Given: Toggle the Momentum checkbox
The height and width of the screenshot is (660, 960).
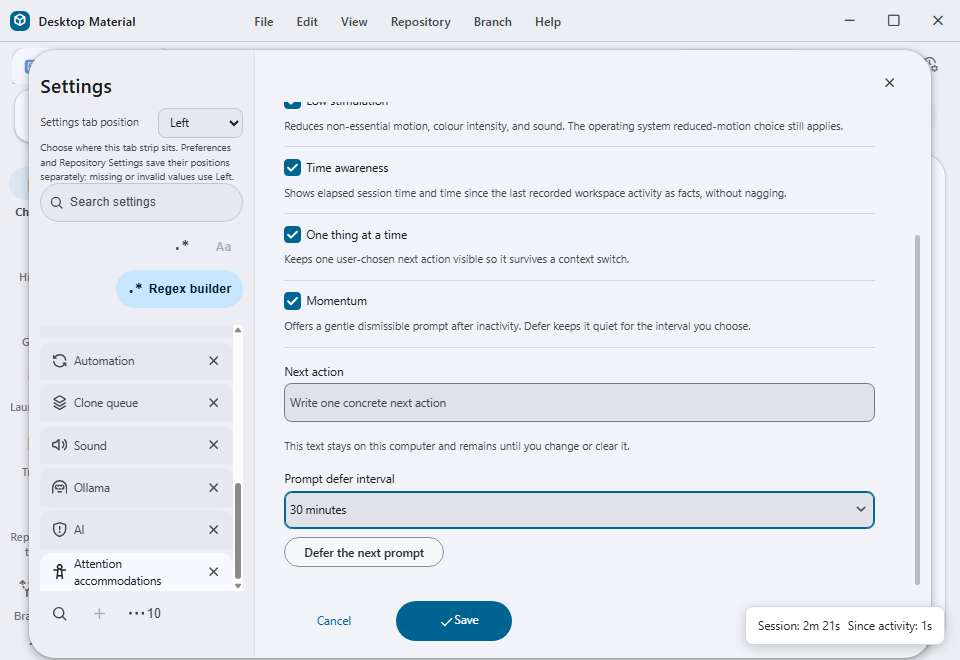Looking at the screenshot, I should (293, 301).
